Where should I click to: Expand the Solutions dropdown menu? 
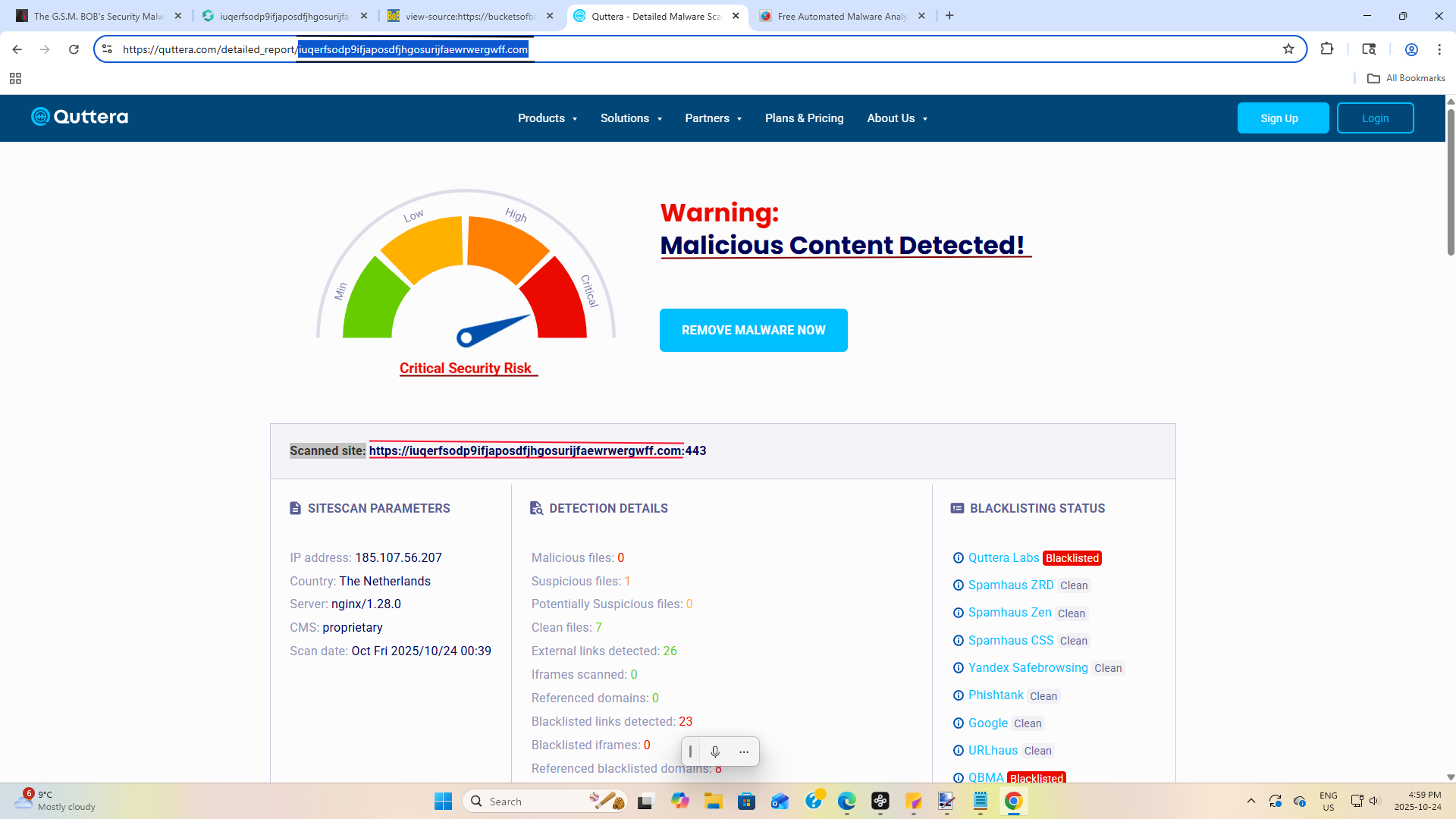[631, 118]
